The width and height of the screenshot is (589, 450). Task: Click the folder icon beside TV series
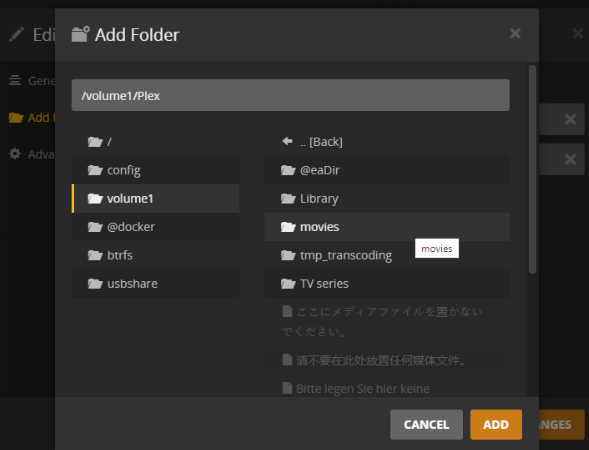(x=288, y=284)
